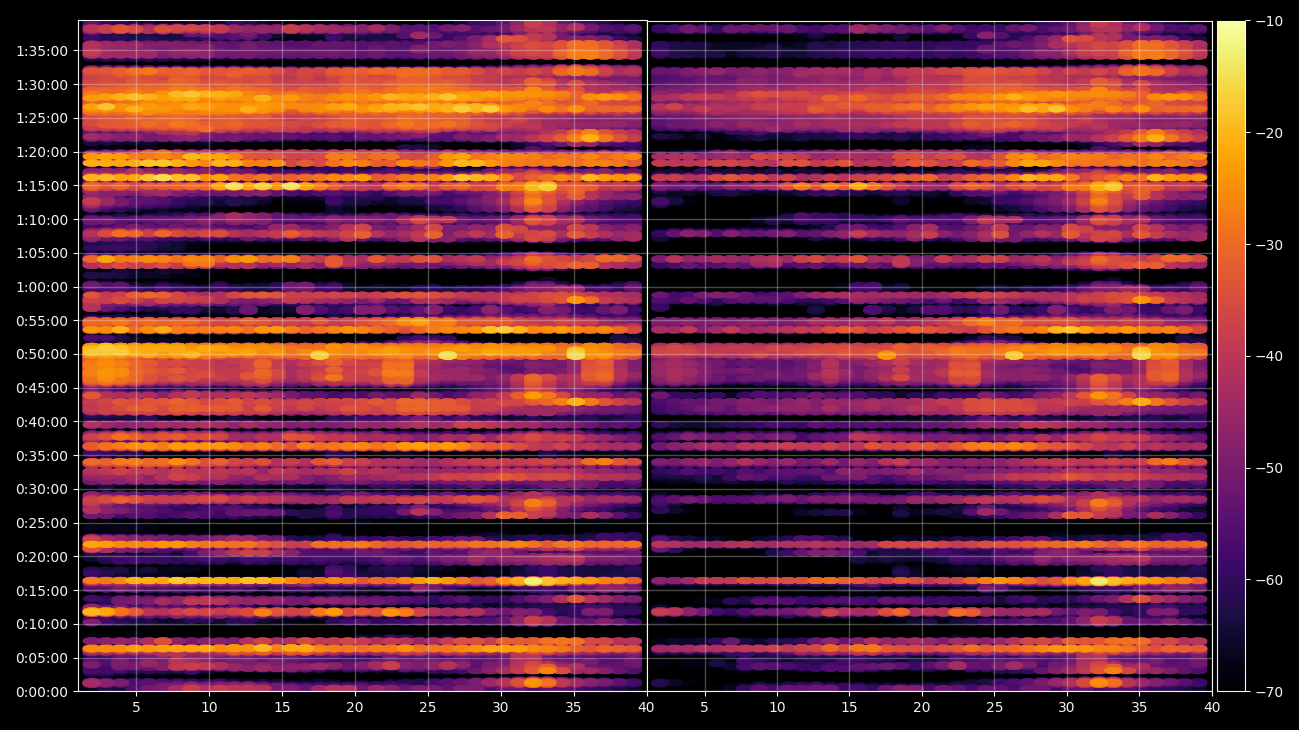Select the −60 colorbar tick label

coord(1268,580)
